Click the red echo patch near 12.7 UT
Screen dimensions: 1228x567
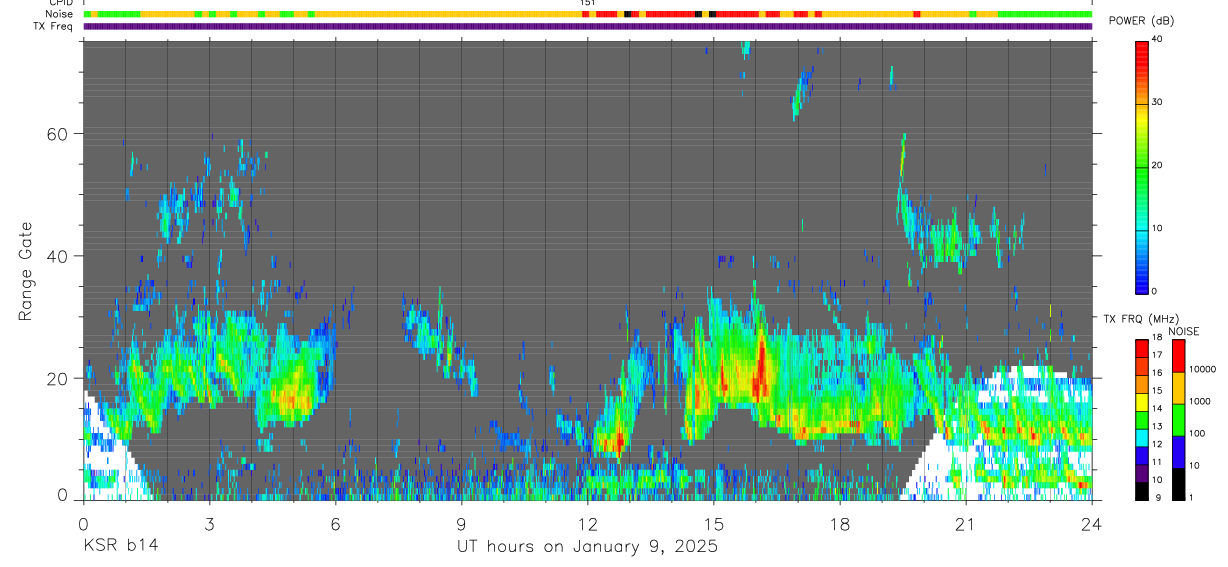click(619, 440)
